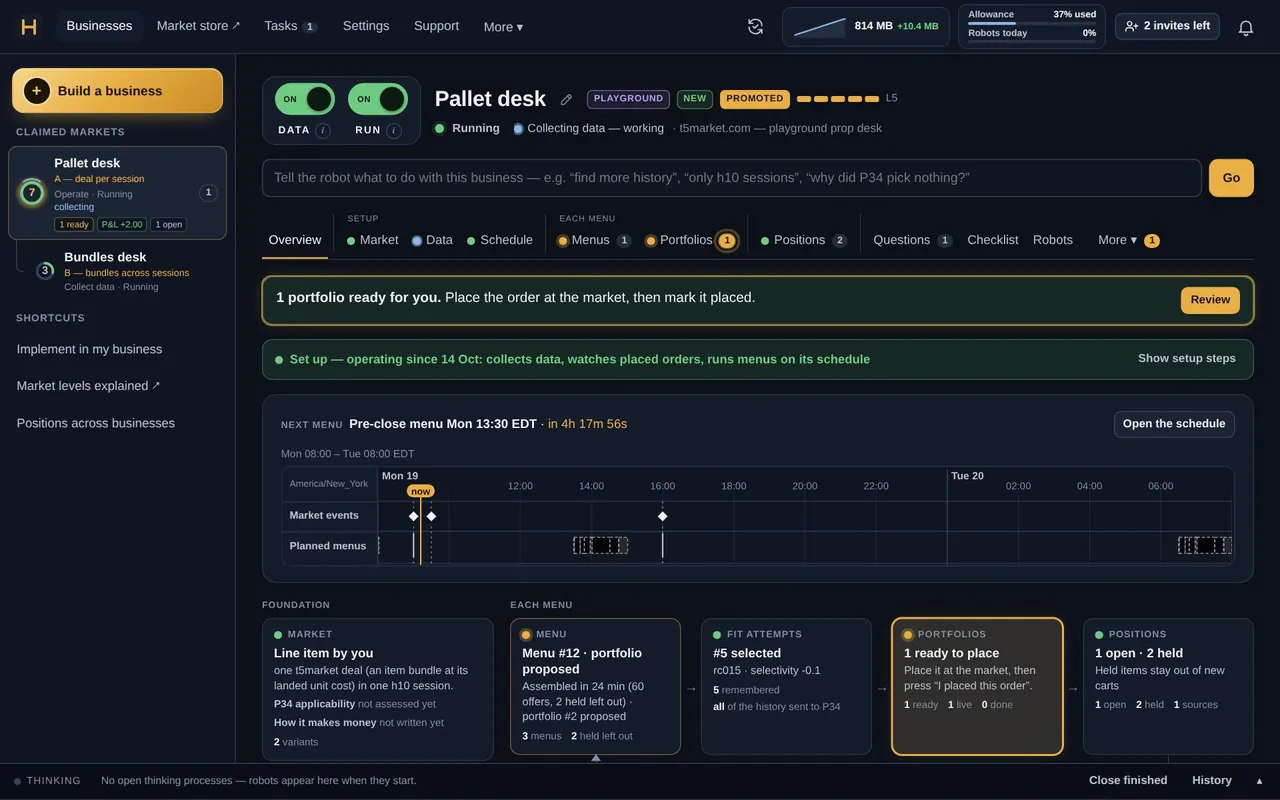Viewport: 1280px width, 800px height.
Task: Click the robot instruction input field
Action: pyautogui.click(x=732, y=178)
